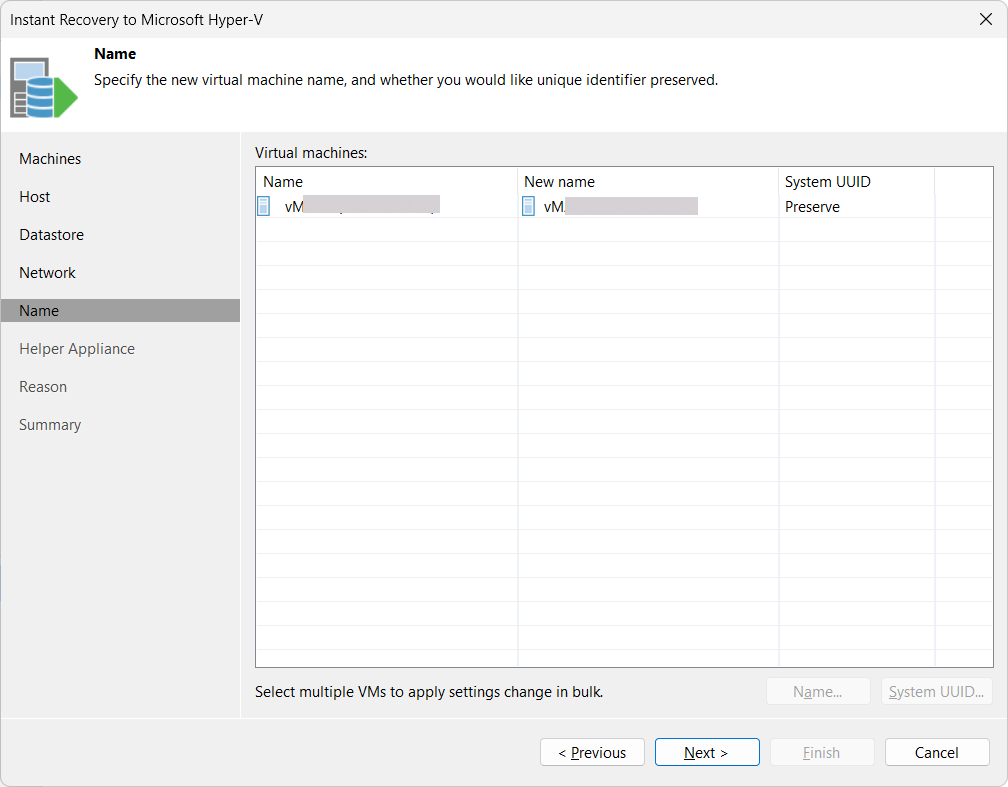Open the Helper Appliance step
1008x787 pixels.
77,348
